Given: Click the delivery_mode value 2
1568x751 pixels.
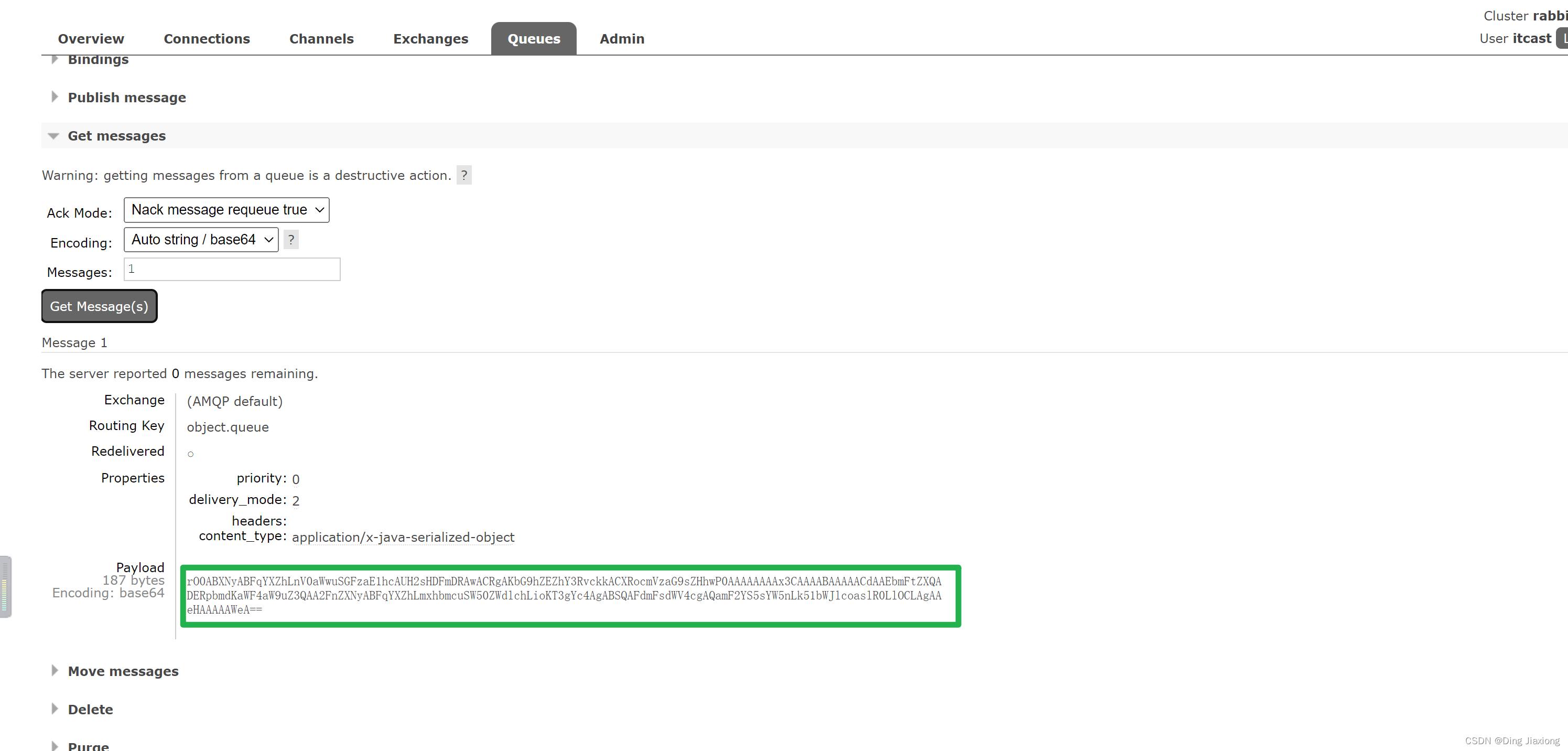Looking at the screenshot, I should pyautogui.click(x=296, y=501).
